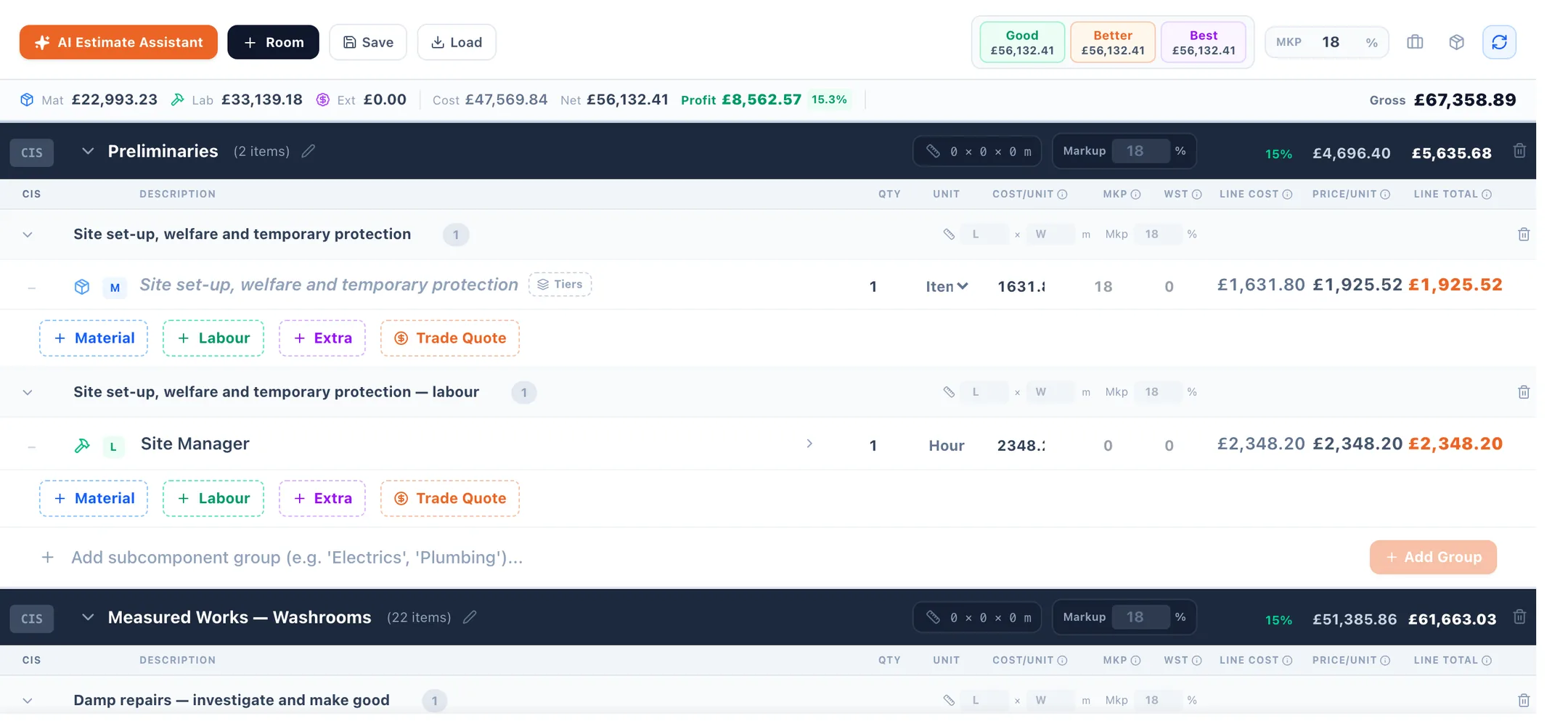This screenshot has width=1568, height=721.
Task: Add an Extra under first Site set-up group
Action: [x=322, y=338]
